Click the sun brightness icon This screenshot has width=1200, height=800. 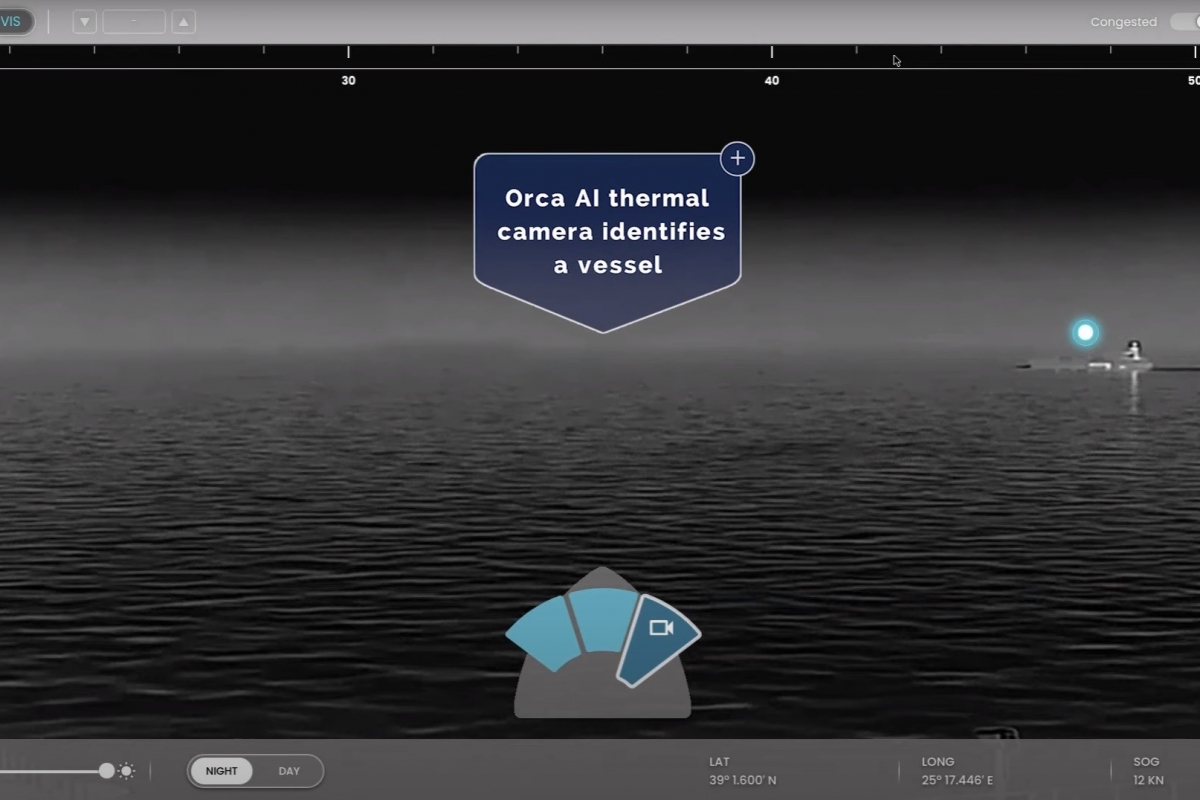127,771
